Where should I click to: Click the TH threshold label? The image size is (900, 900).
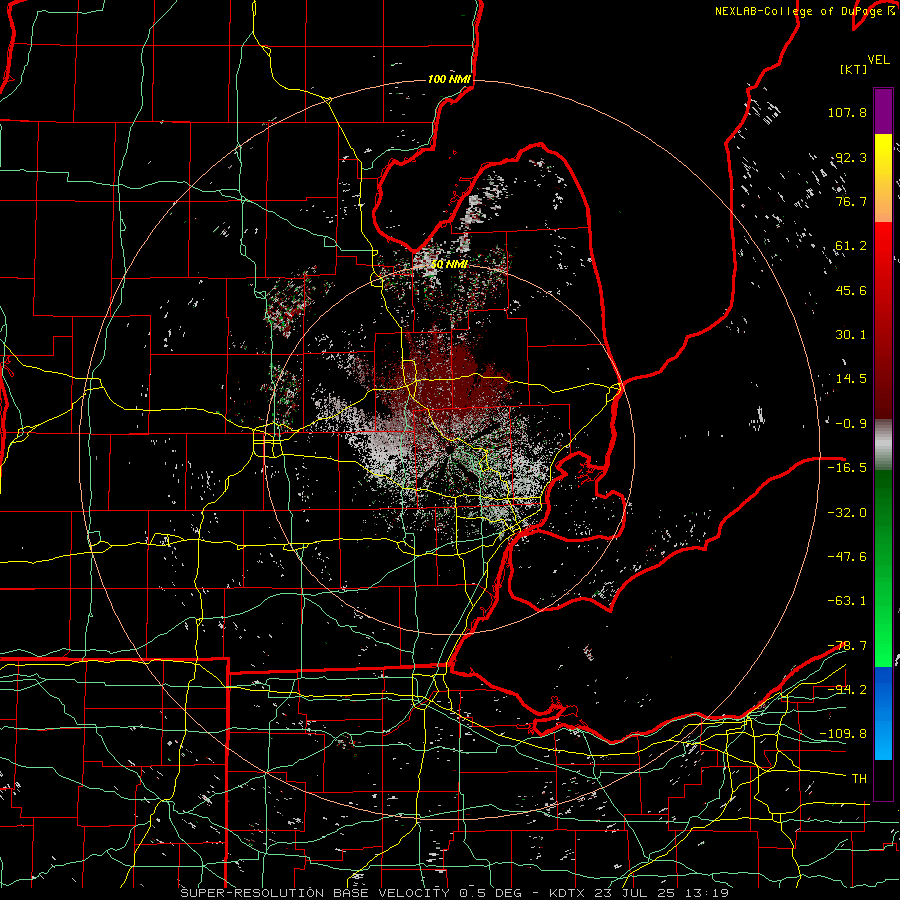pos(859,779)
